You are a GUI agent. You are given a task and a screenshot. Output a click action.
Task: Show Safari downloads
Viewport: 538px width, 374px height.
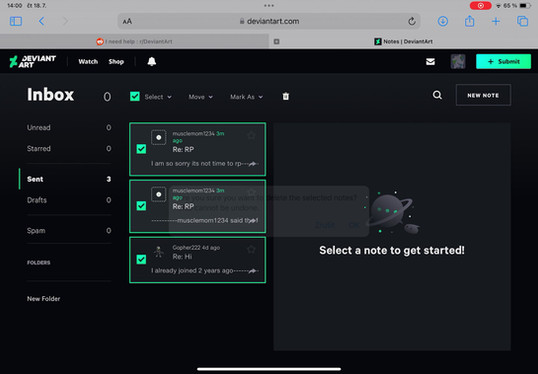443,21
